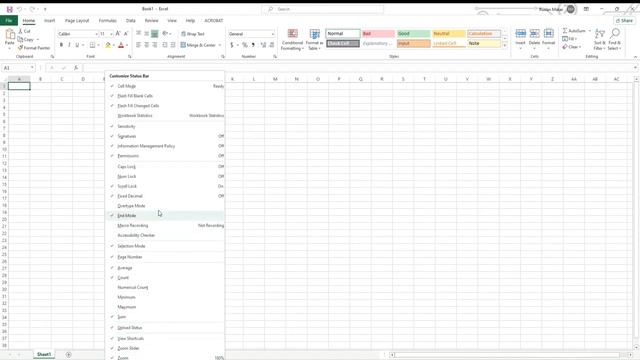Click the Copy icon

coord(20,39)
